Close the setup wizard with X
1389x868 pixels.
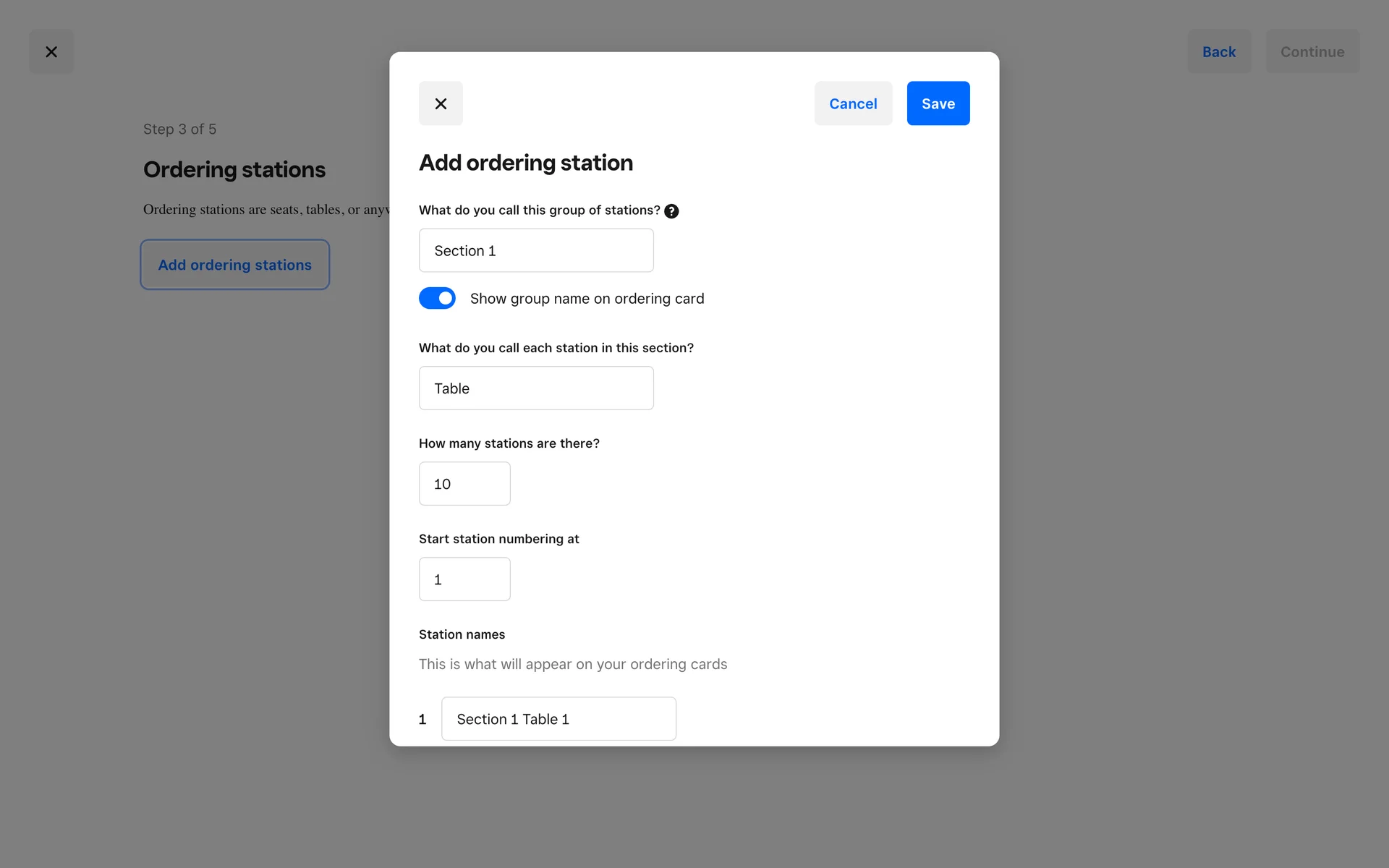(x=51, y=51)
